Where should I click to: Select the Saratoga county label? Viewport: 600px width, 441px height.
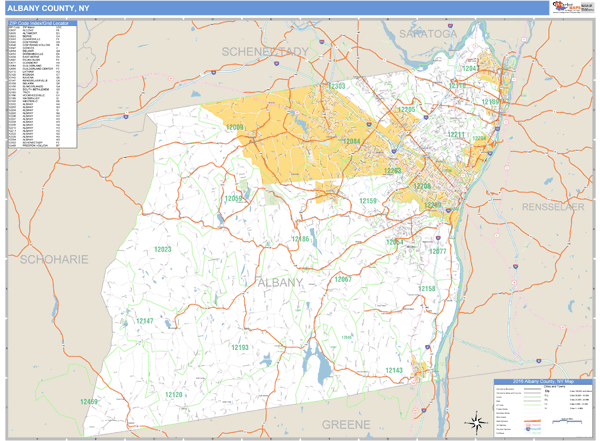[x=427, y=34]
